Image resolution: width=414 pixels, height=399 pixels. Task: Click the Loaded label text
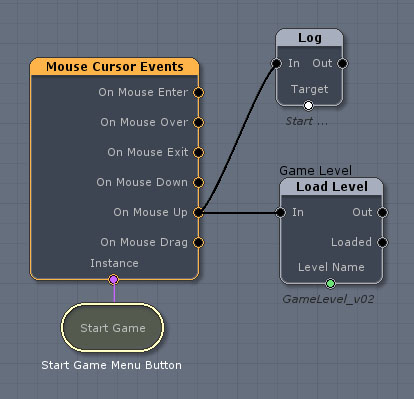pyautogui.click(x=351, y=242)
